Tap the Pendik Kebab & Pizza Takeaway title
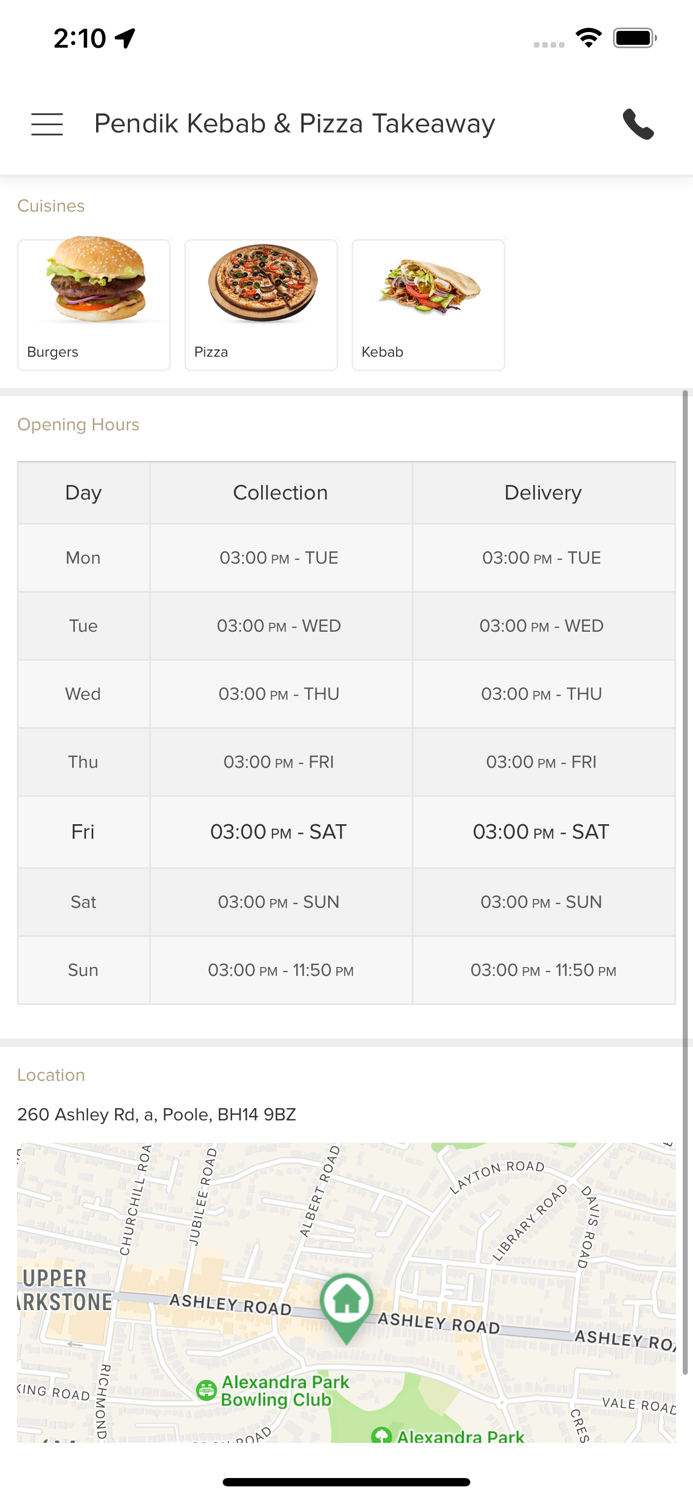The width and height of the screenshot is (693, 1500). (x=294, y=124)
